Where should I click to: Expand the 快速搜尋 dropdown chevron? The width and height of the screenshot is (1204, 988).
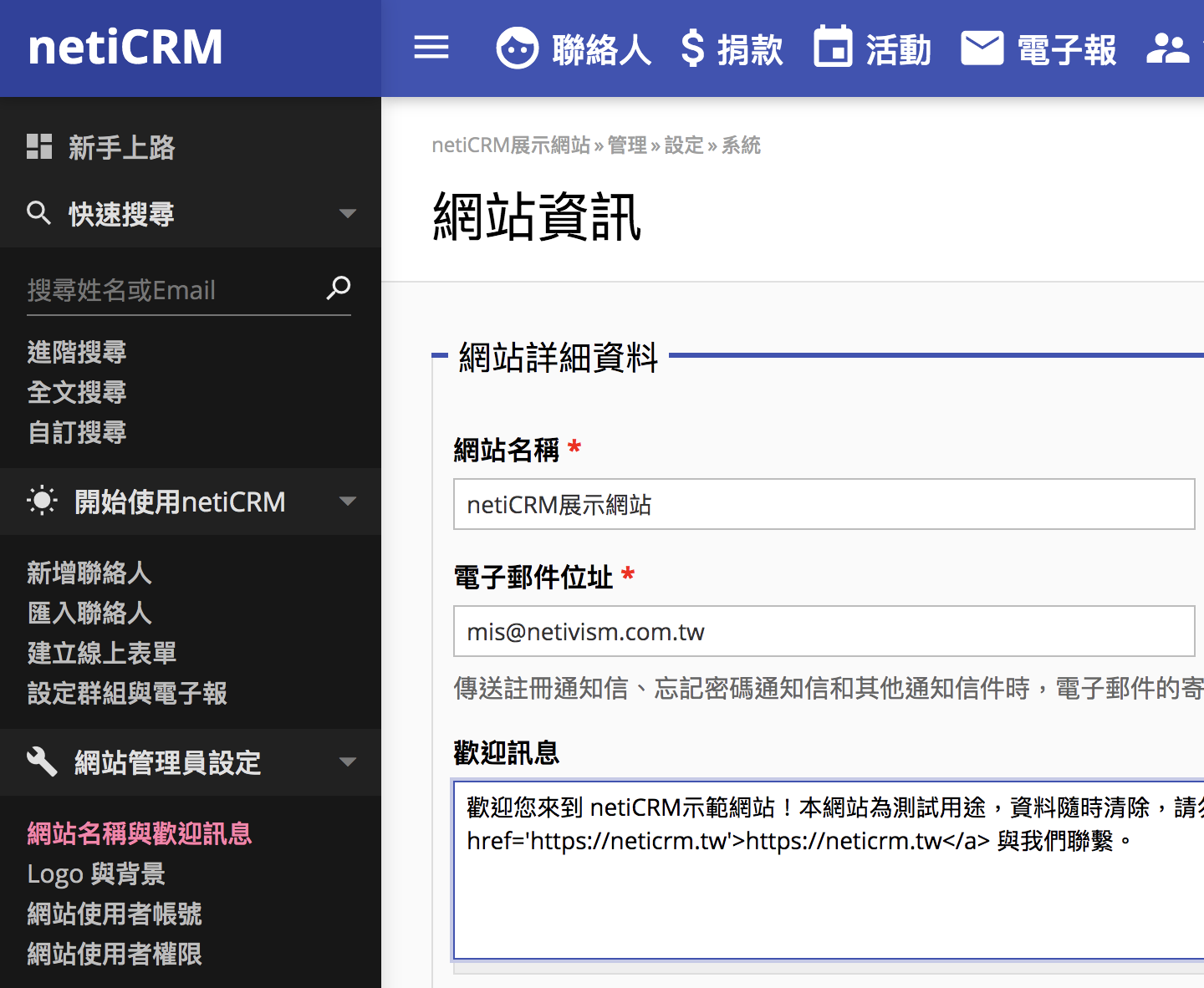tap(348, 214)
